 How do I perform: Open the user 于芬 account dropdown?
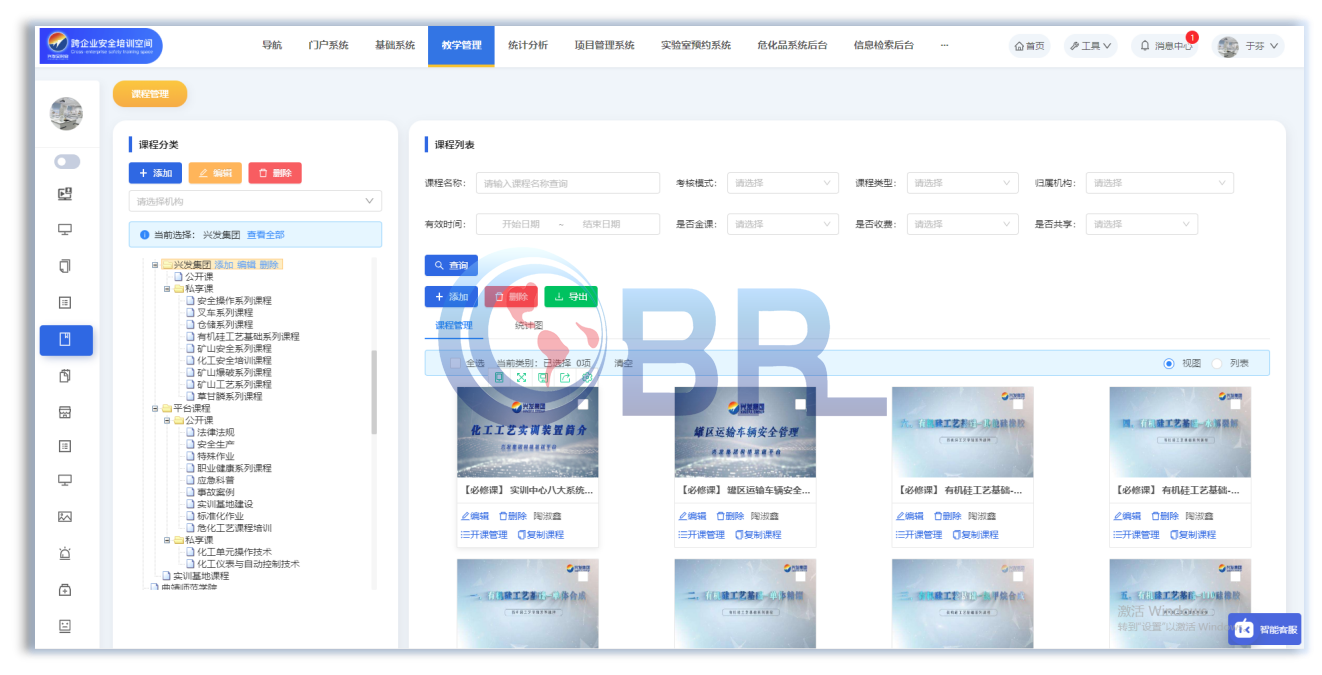pos(1248,46)
